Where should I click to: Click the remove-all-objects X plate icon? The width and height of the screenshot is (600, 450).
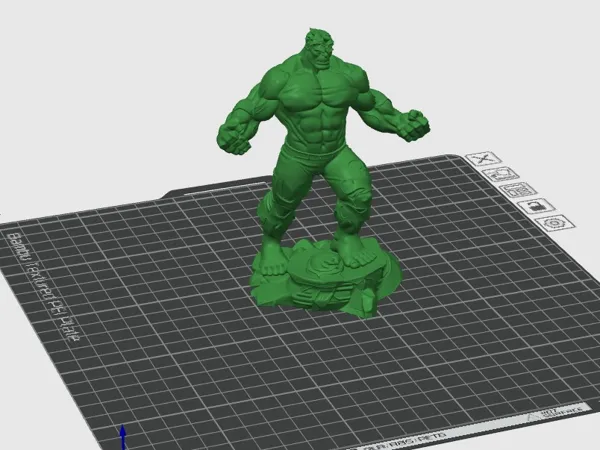(x=484, y=158)
